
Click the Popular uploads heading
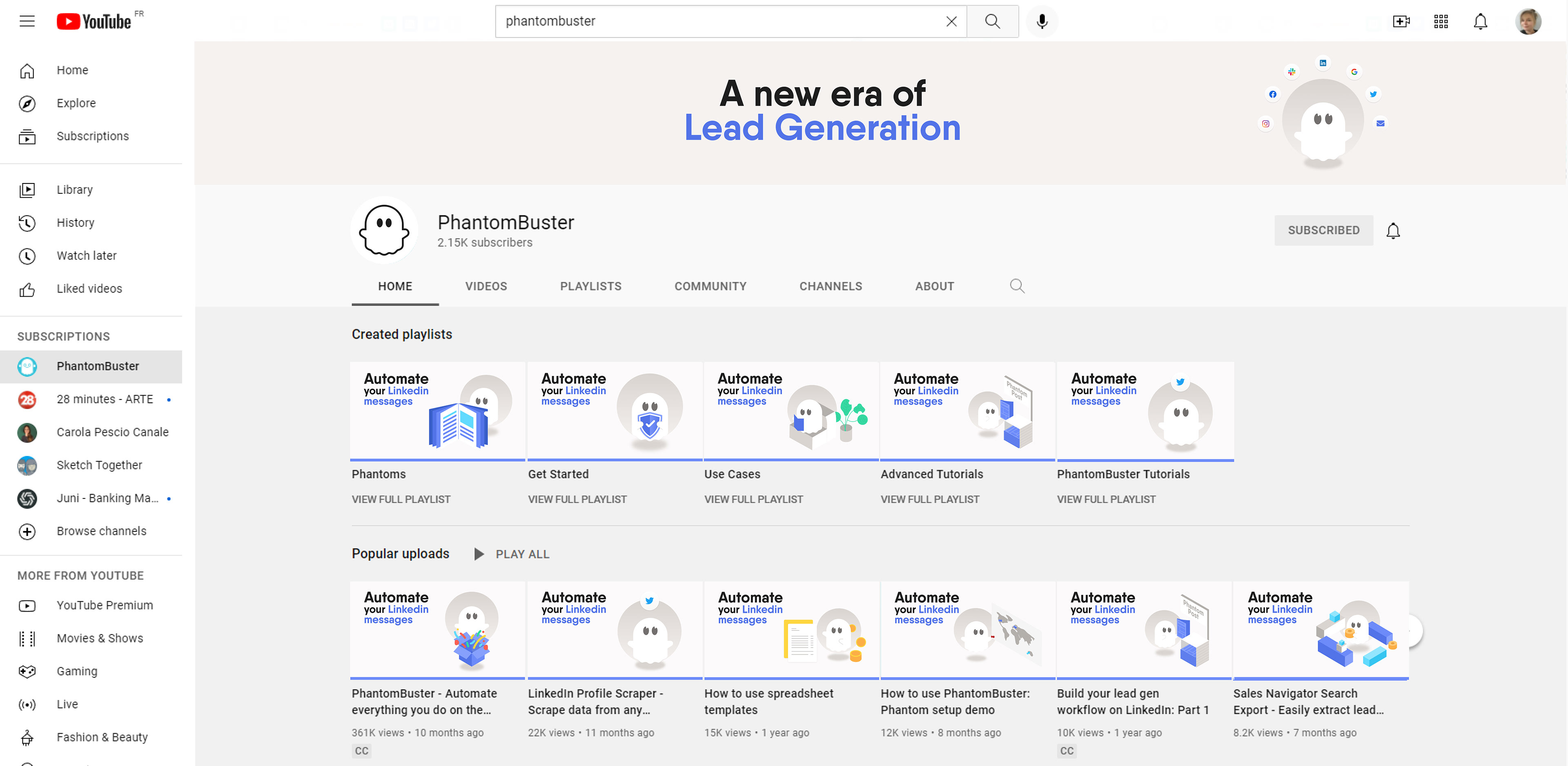click(x=401, y=554)
